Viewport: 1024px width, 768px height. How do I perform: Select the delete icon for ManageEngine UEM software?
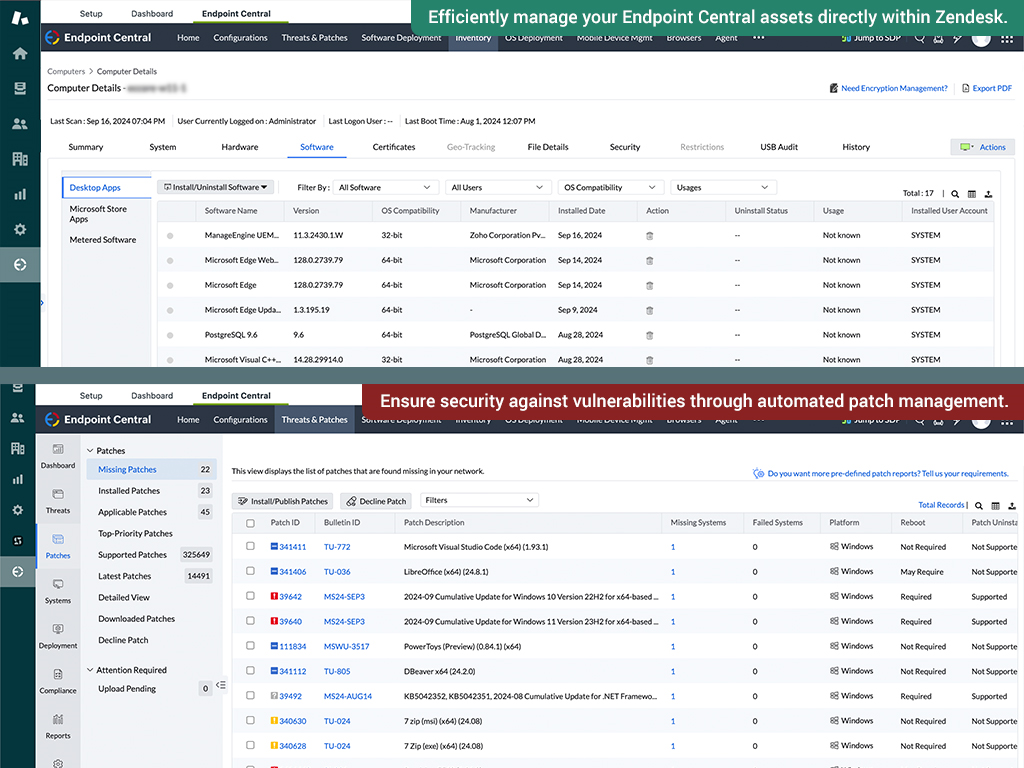pyautogui.click(x=649, y=236)
